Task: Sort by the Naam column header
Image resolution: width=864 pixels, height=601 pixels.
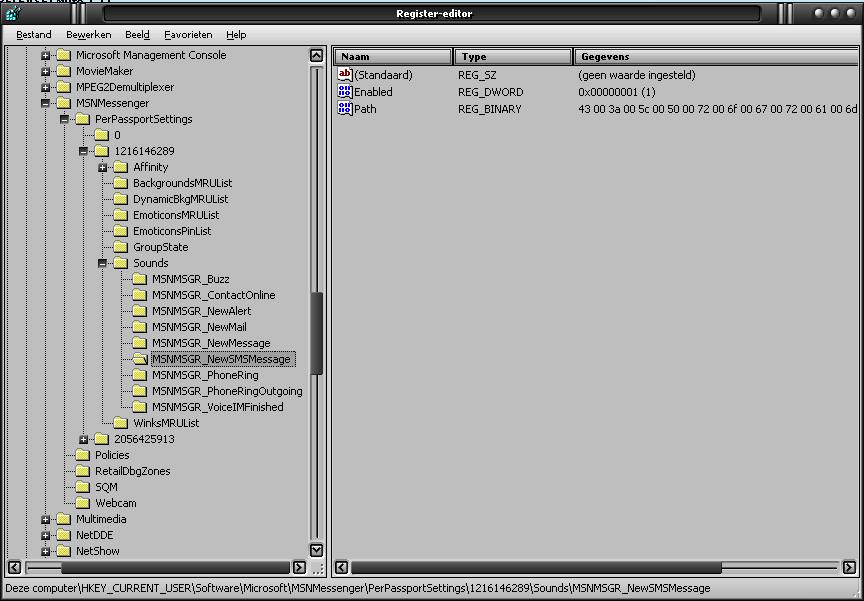Action: click(x=393, y=57)
